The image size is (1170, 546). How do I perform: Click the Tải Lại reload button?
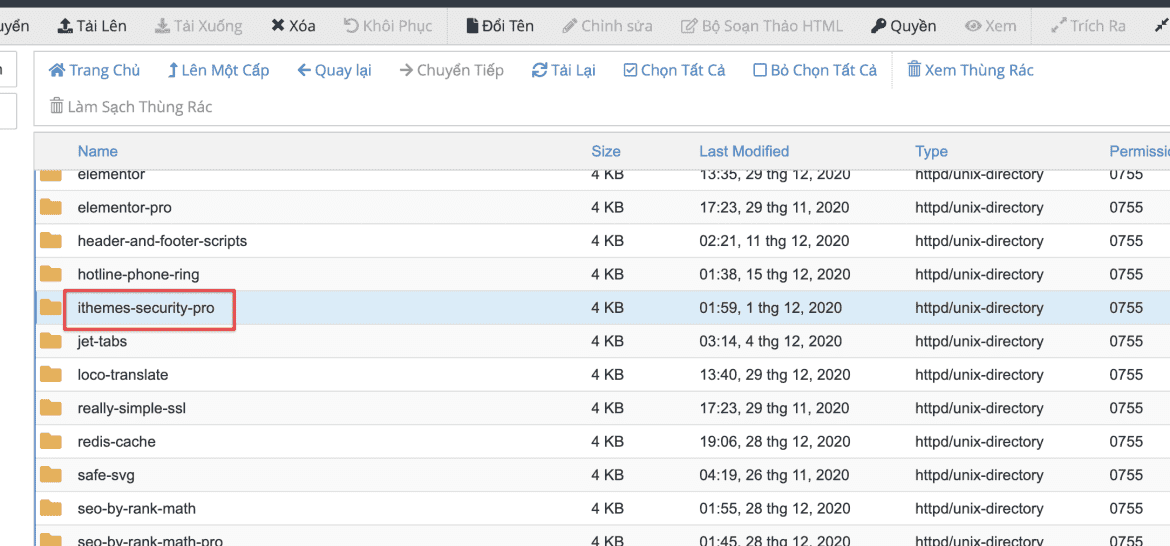tap(563, 70)
